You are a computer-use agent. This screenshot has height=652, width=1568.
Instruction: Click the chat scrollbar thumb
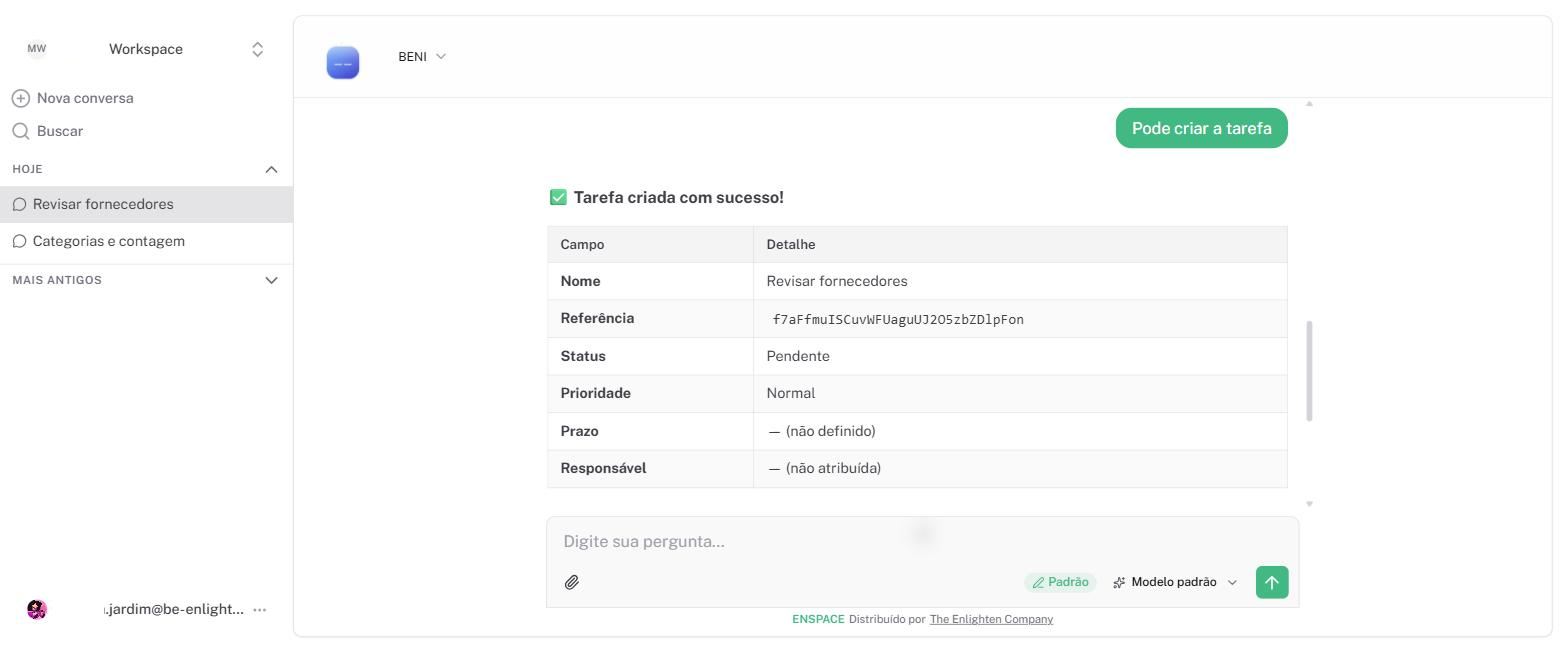pyautogui.click(x=1309, y=371)
